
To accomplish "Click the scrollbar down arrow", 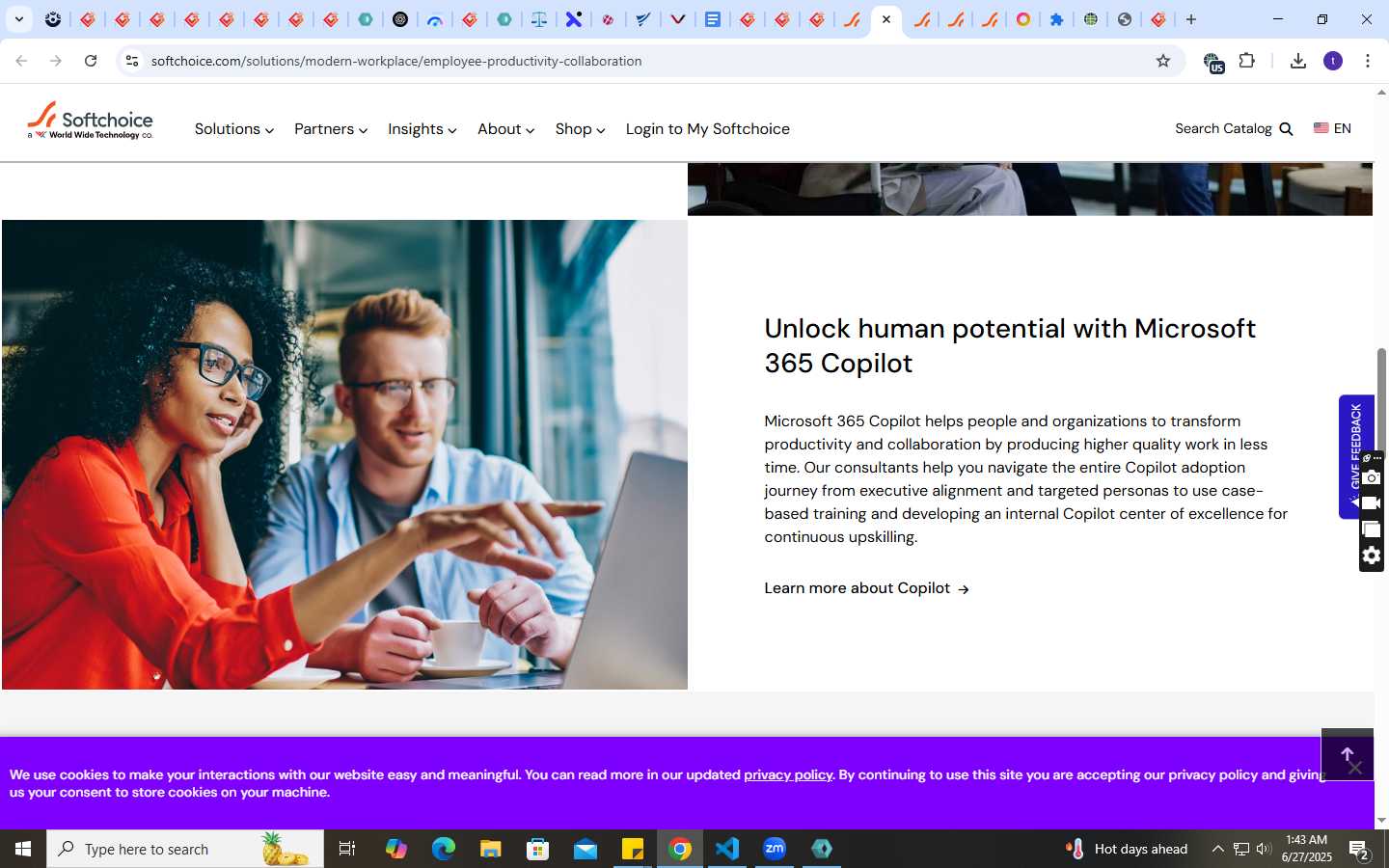I will tap(1381, 821).
